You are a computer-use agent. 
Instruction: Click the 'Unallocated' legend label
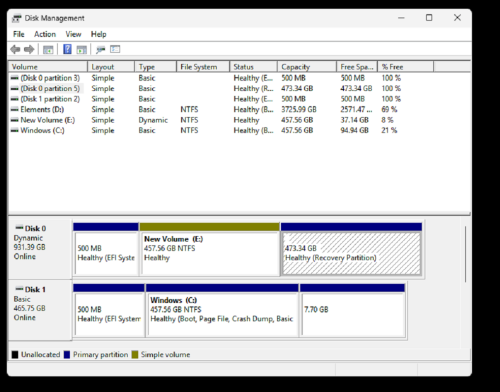click(41, 355)
